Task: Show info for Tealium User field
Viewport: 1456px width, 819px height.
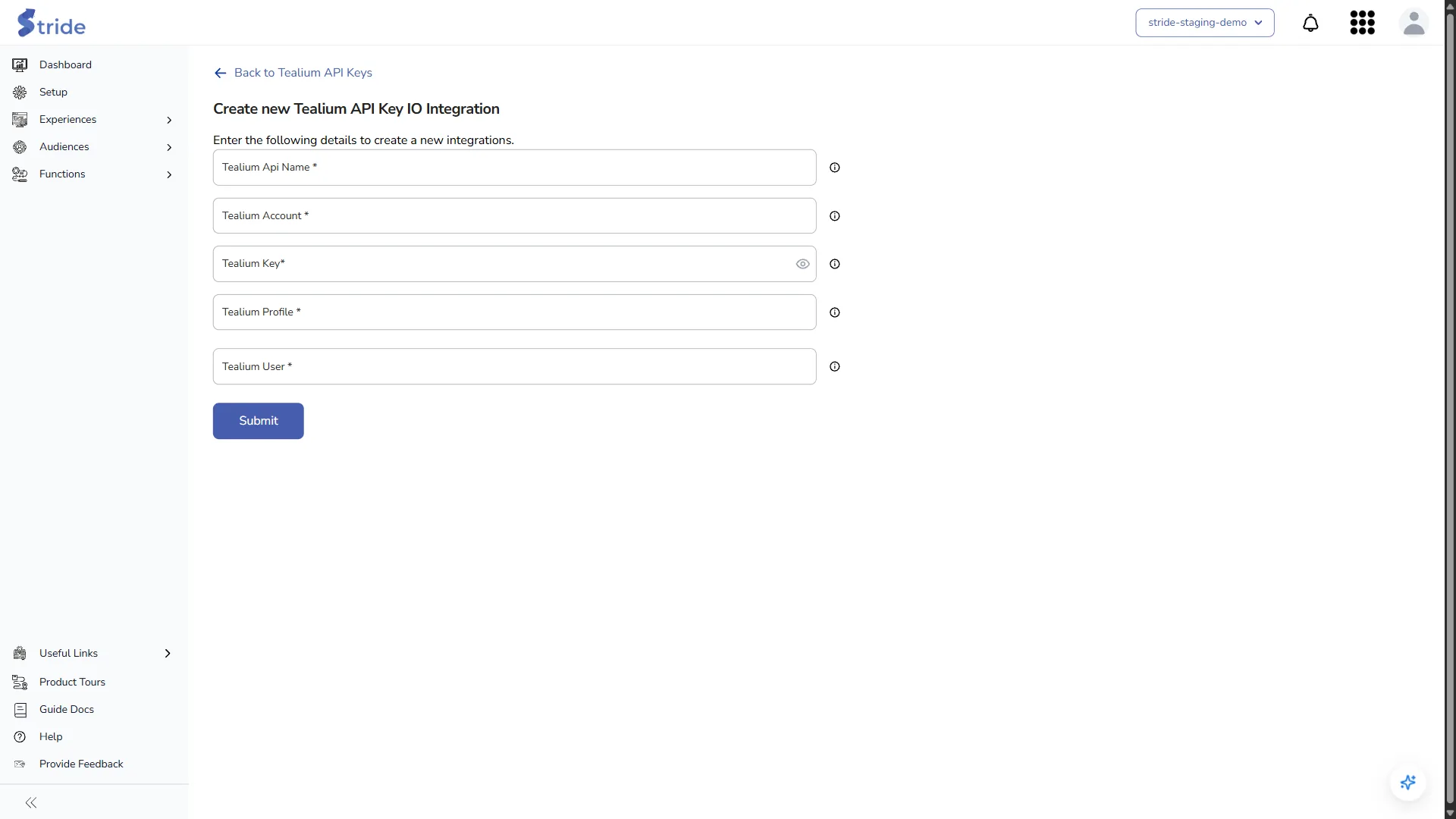Action: 835,366
